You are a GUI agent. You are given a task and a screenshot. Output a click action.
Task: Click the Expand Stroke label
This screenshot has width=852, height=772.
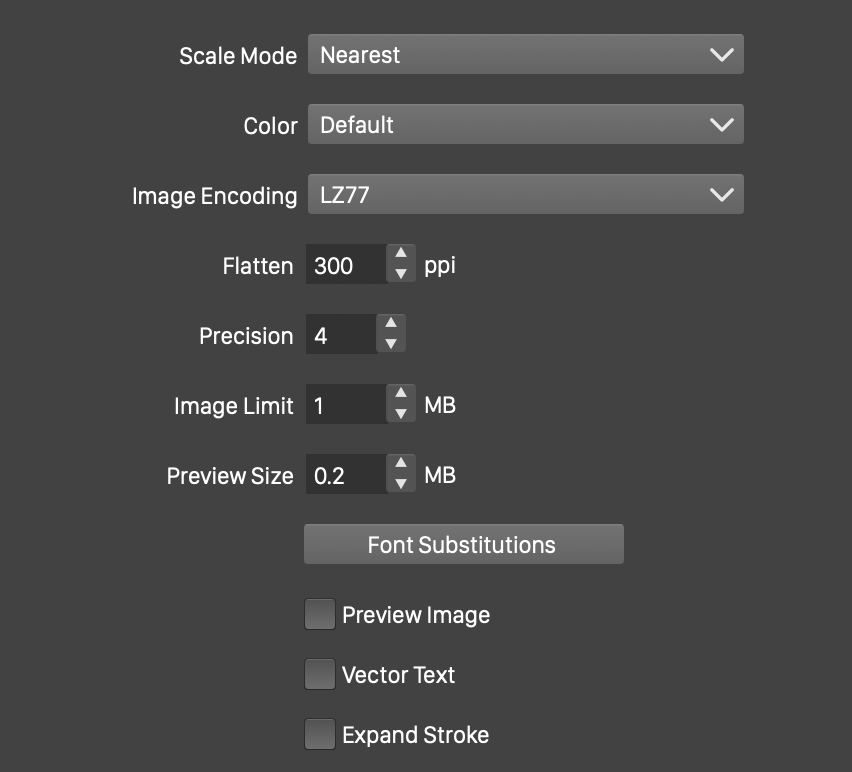415,735
